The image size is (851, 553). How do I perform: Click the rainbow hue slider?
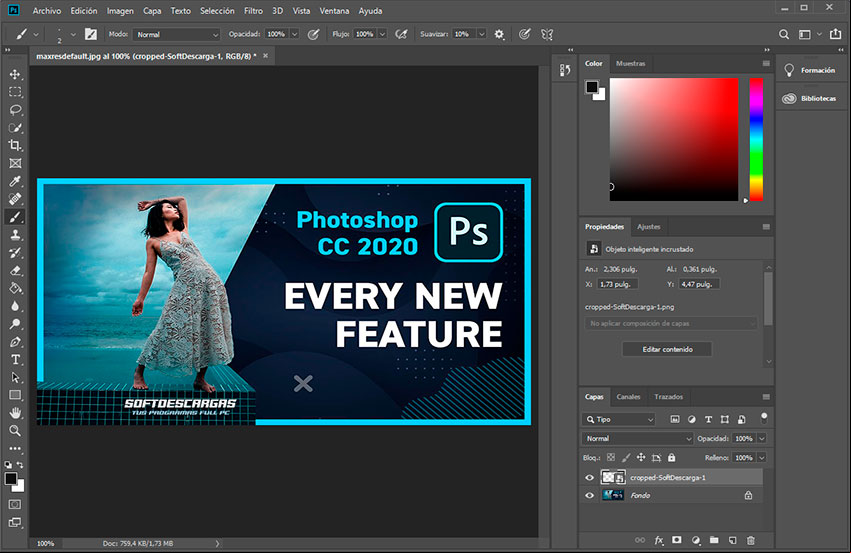tap(756, 139)
